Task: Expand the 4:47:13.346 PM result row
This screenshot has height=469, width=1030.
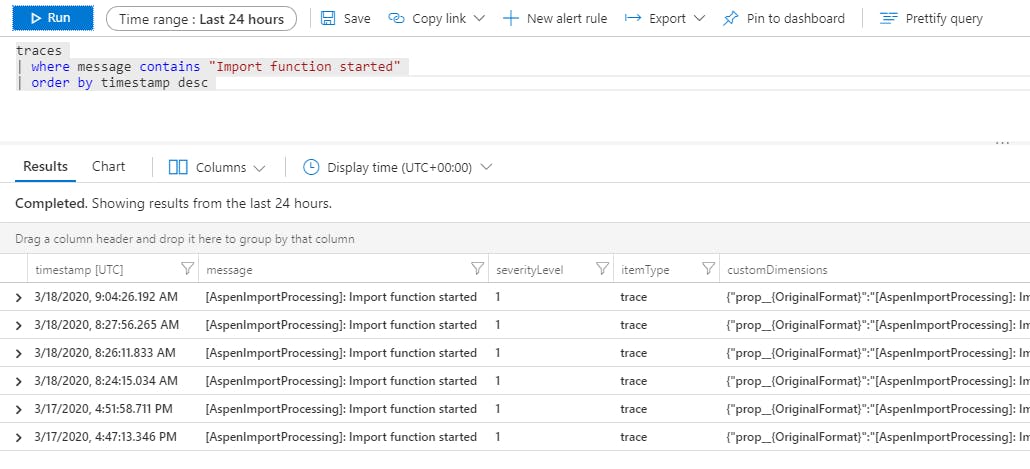Action: 18,437
